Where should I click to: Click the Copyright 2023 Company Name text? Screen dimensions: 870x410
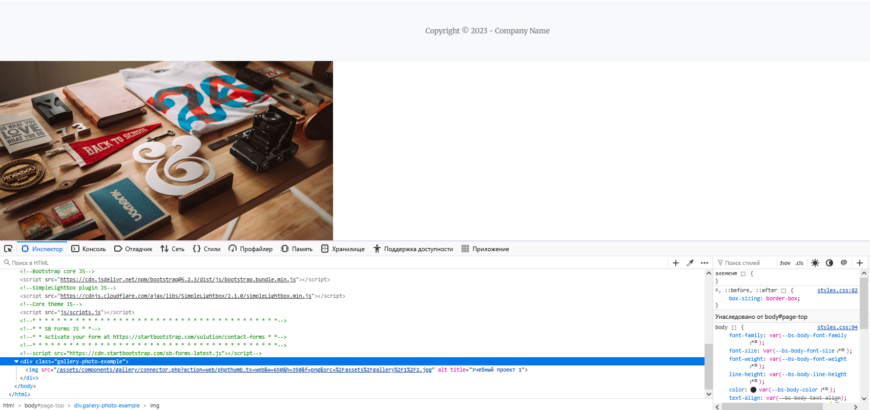tap(487, 31)
